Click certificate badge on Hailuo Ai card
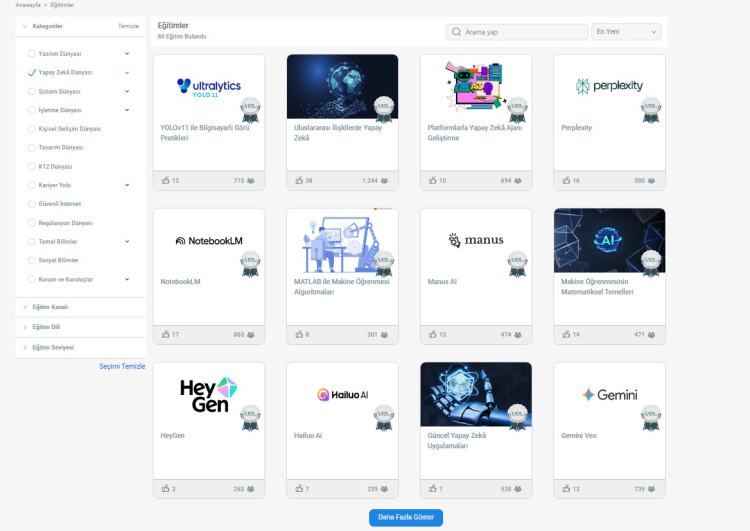Image resolution: width=750 pixels, height=531 pixels. pos(384,418)
